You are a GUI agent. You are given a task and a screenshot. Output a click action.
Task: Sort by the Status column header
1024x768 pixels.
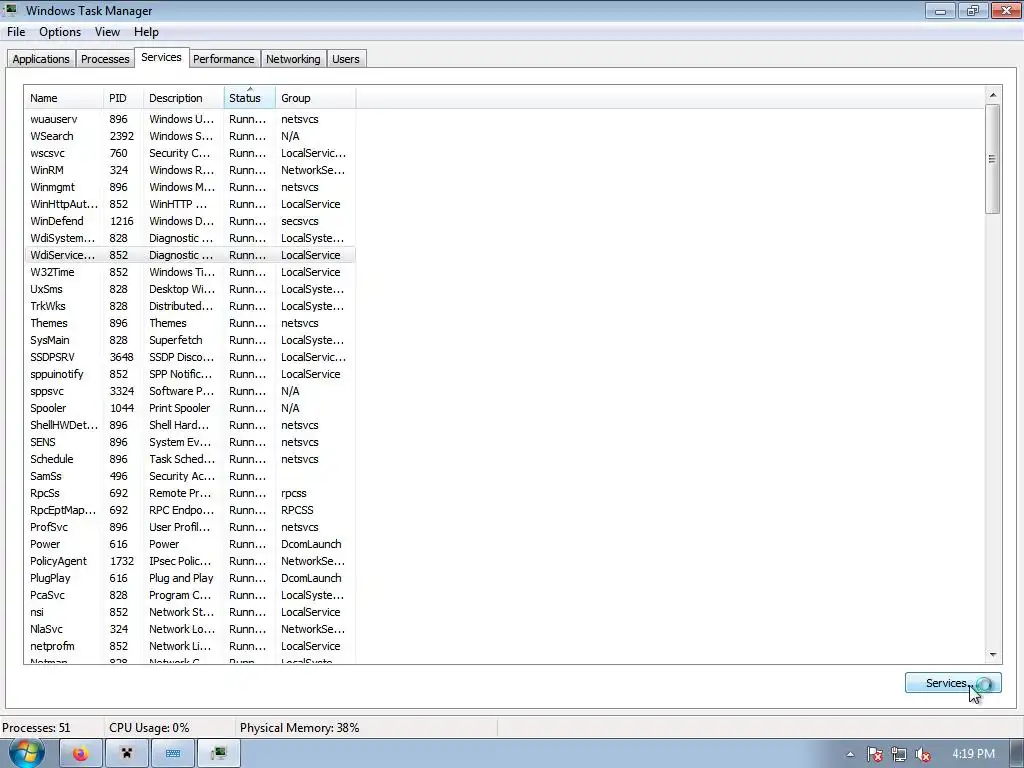[x=249, y=98]
